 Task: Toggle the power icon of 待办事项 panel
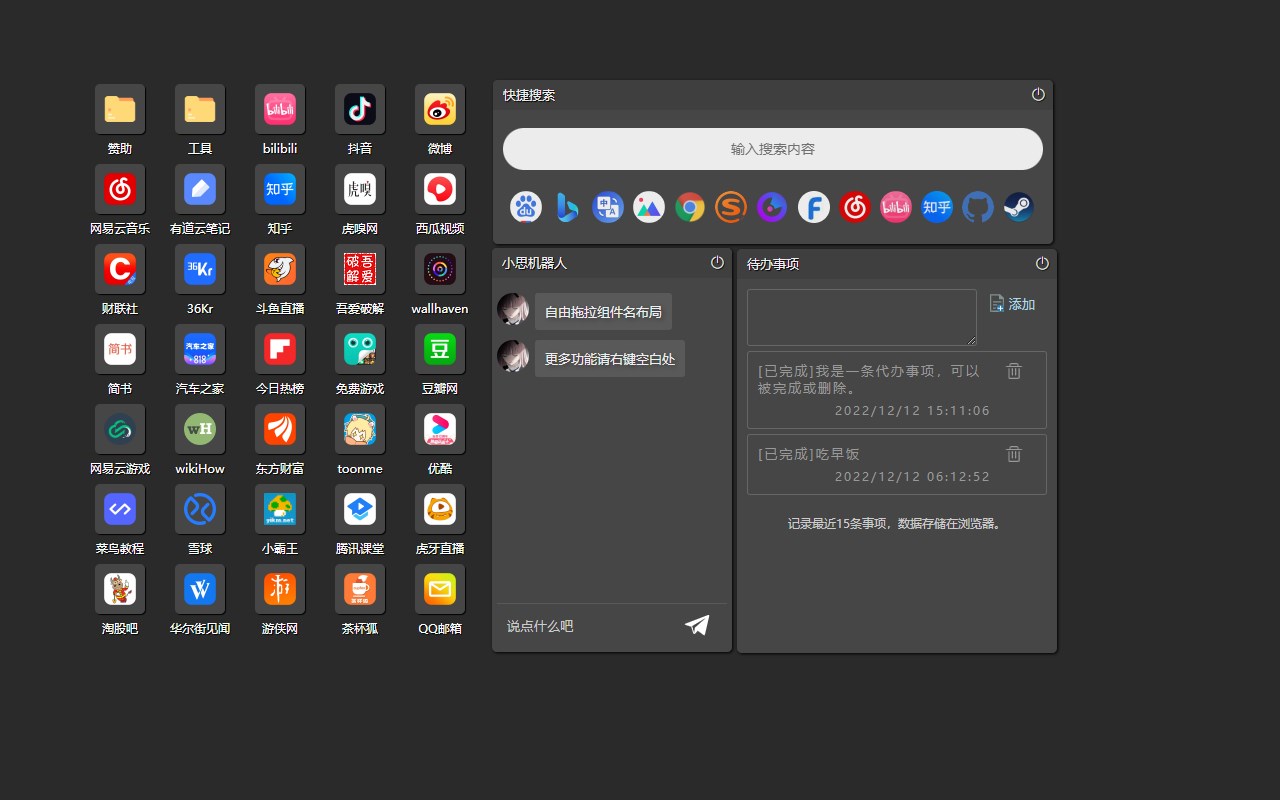tap(1042, 263)
